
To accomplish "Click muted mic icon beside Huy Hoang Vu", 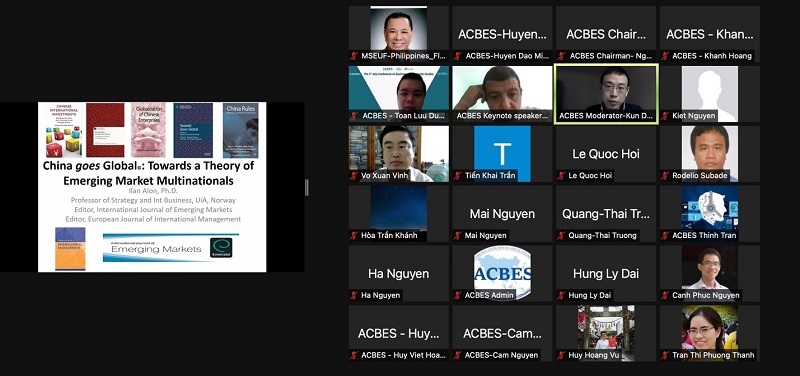I will 561,355.
